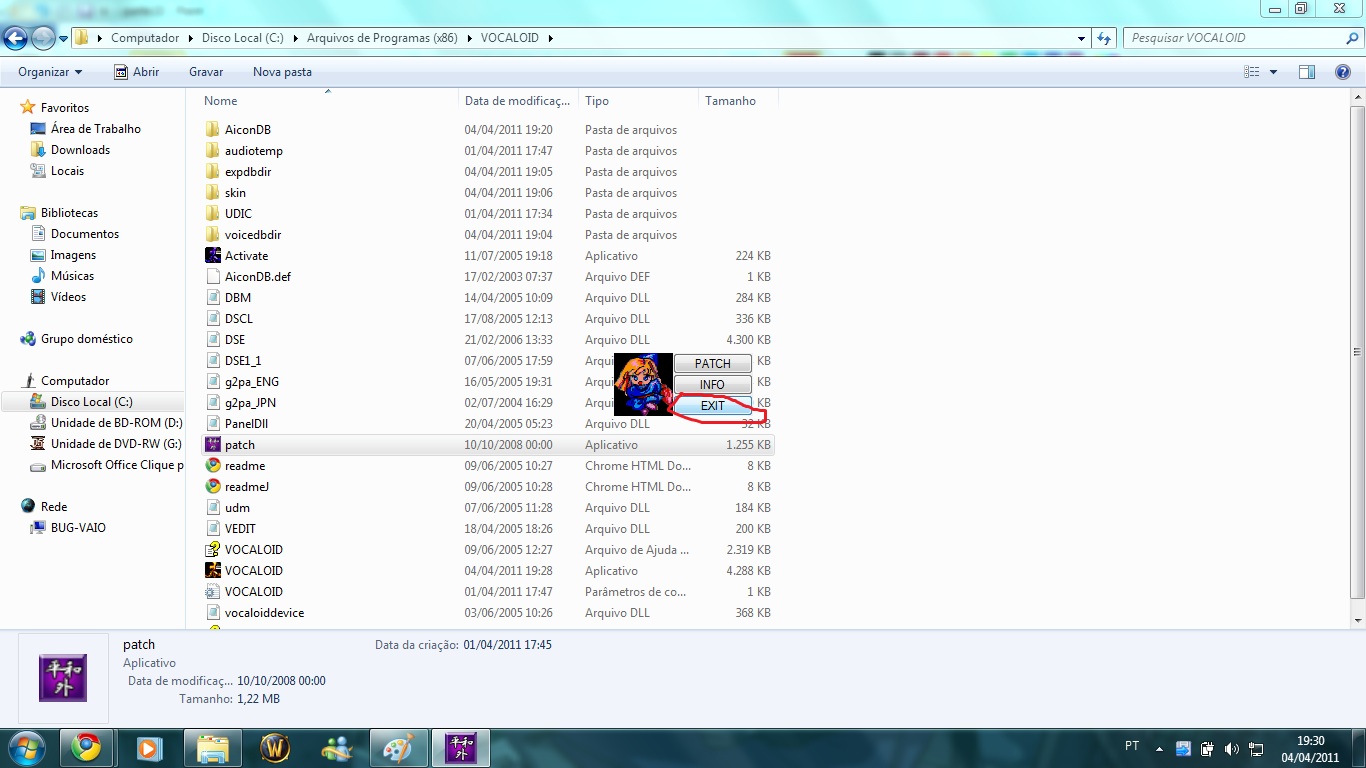Click the Forward navigation arrow
The image size is (1366, 768).
(x=43, y=38)
